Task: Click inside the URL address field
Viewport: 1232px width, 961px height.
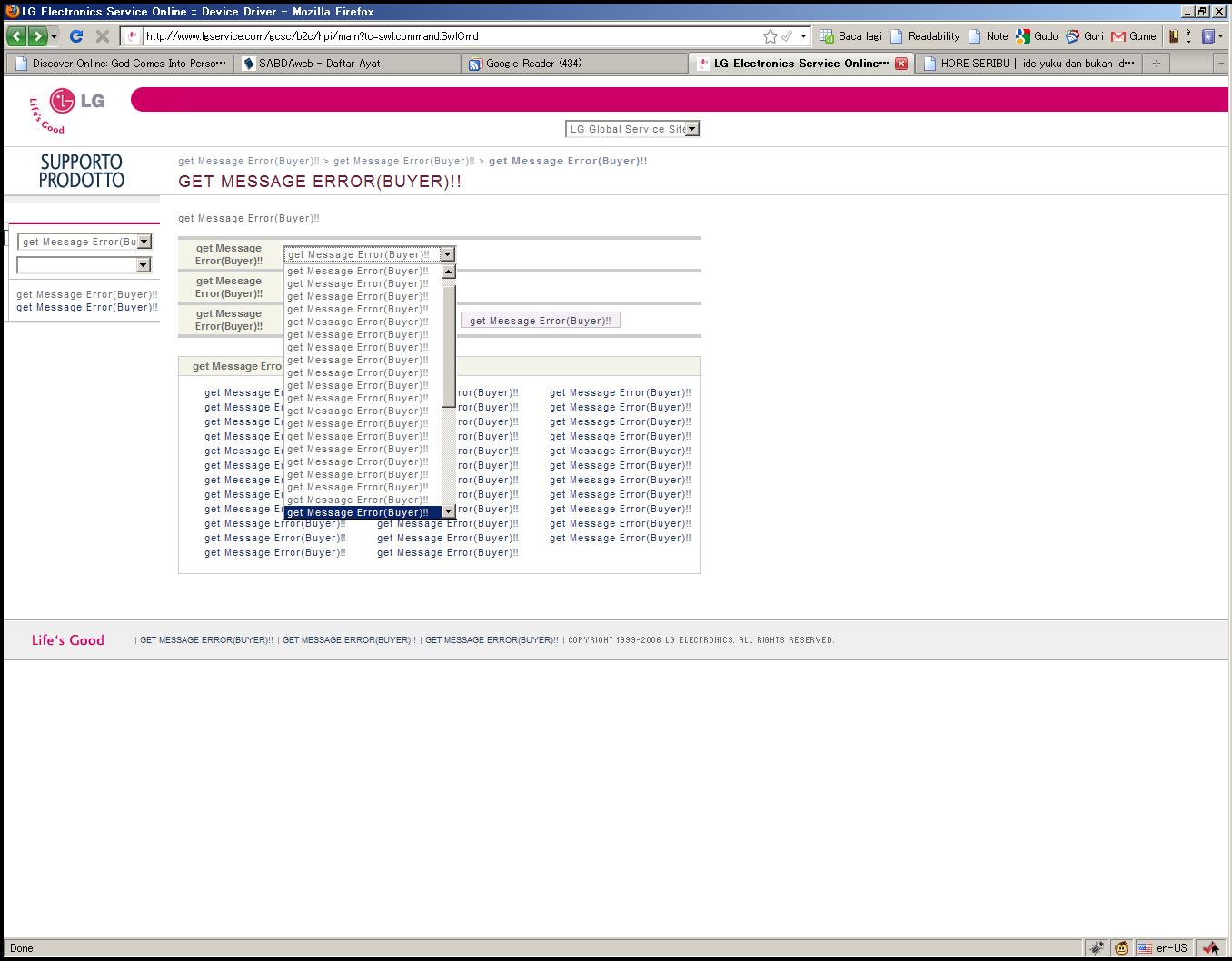Action: [445, 36]
